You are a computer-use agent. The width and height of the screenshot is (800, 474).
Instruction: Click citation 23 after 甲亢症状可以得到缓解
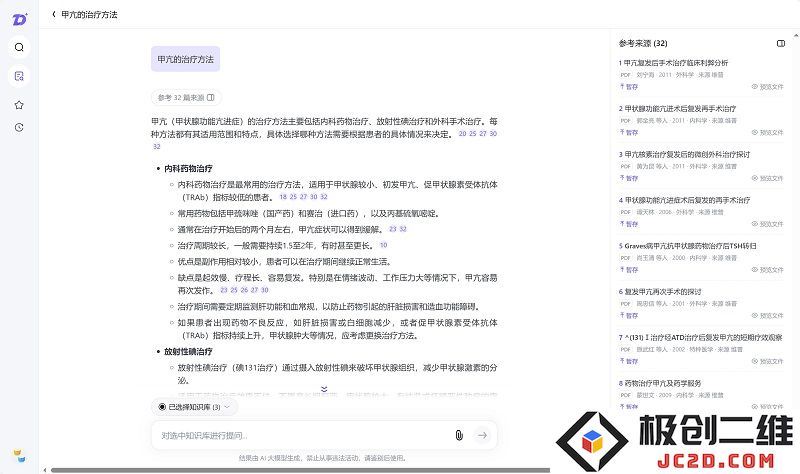pyautogui.click(x=392, y=229)
